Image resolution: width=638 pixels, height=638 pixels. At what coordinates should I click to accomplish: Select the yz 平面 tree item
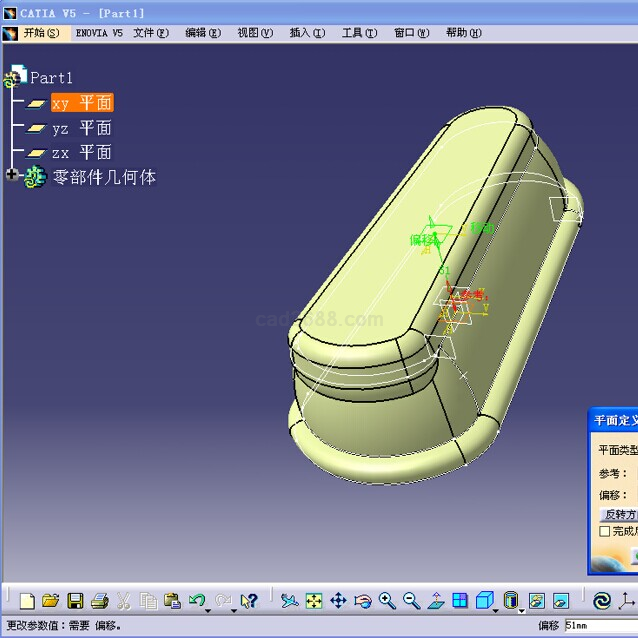click(x=81, y=128)
